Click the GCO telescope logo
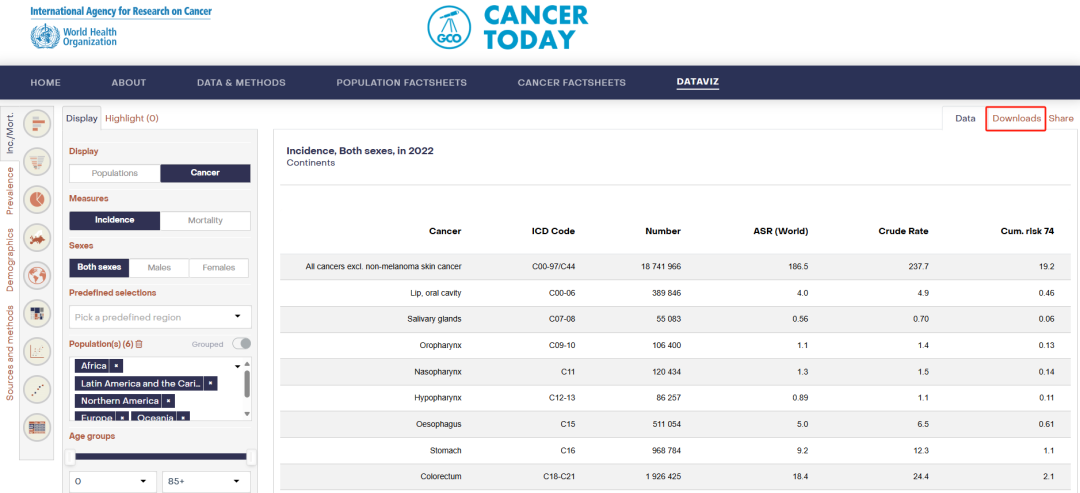This screenshot has width=1080, height=493. pos(449,28)
